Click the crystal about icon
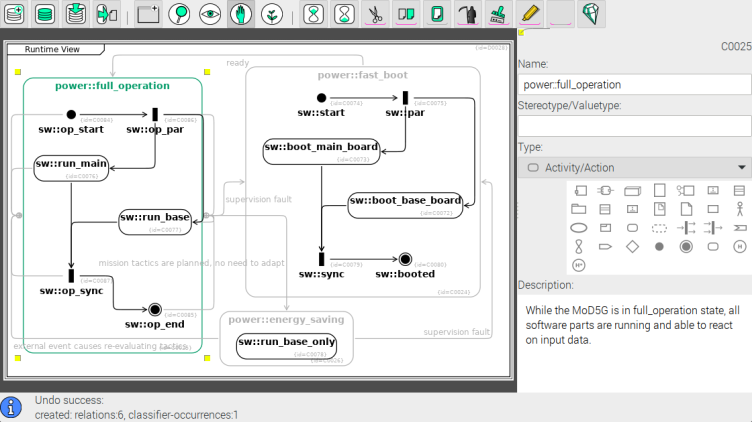The width and height of the screenshot is (752, 422). click(592, 14)
